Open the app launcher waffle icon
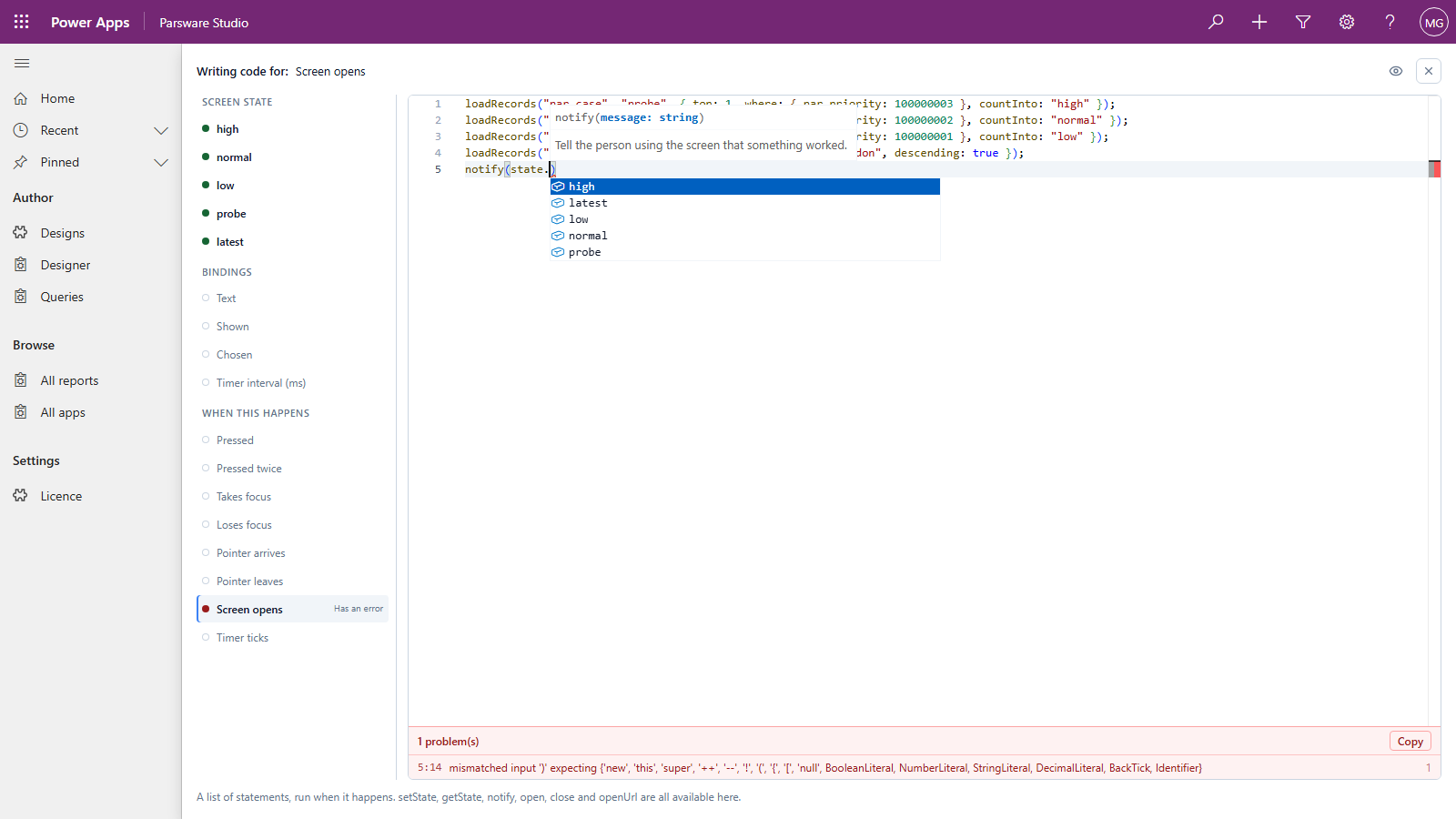Screen dimensions: 1456x819 (22, 22)
